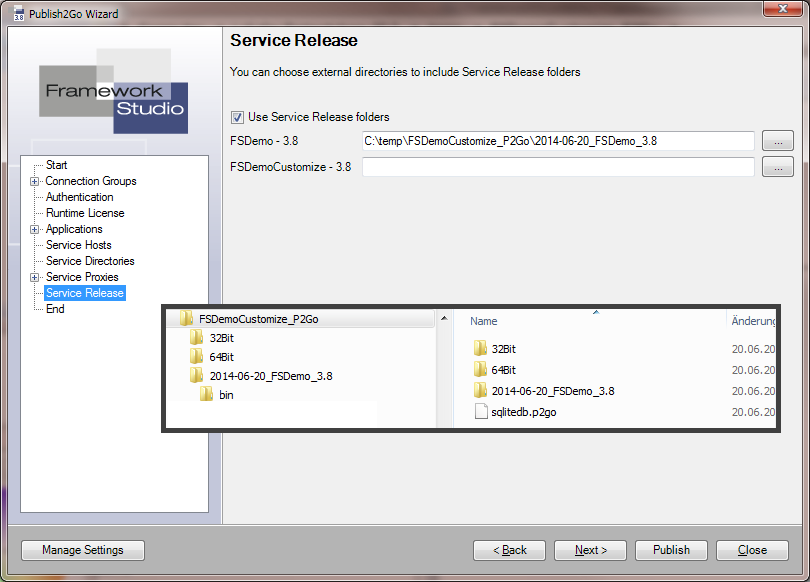Click the empty FSDemoCustomize - 3.8 path field
Viewport: 810px width, 582px height.
point(558,167)
